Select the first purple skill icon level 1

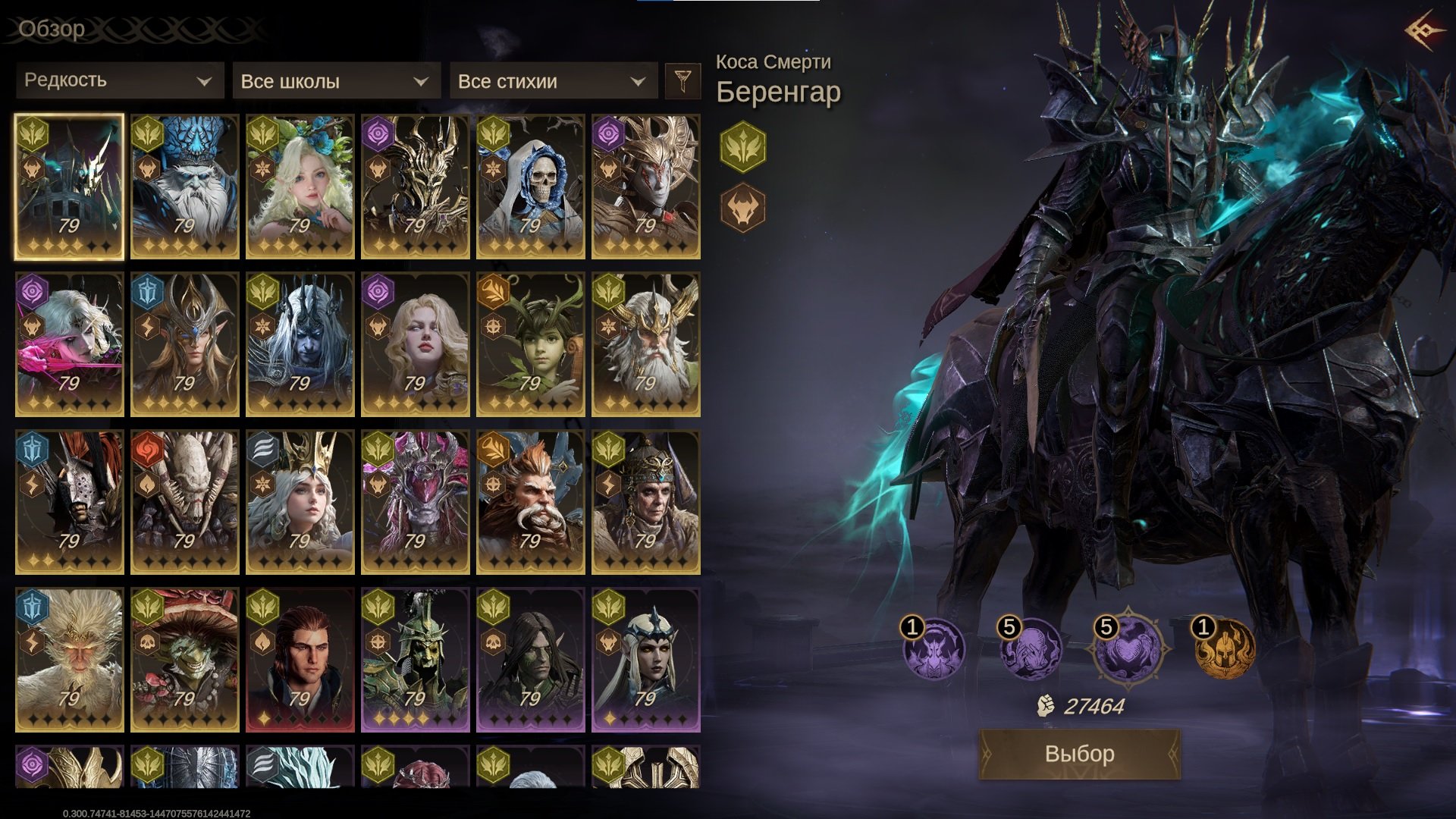[x=933, y=648]
